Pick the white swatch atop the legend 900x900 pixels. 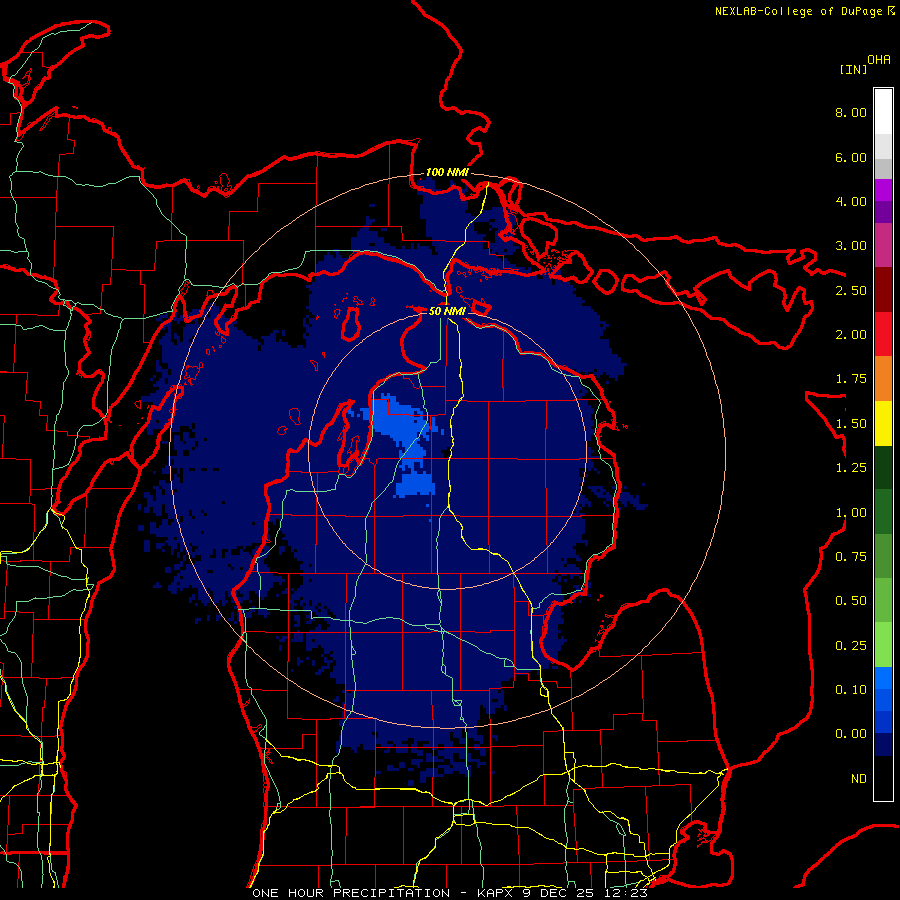coord(883,112)
